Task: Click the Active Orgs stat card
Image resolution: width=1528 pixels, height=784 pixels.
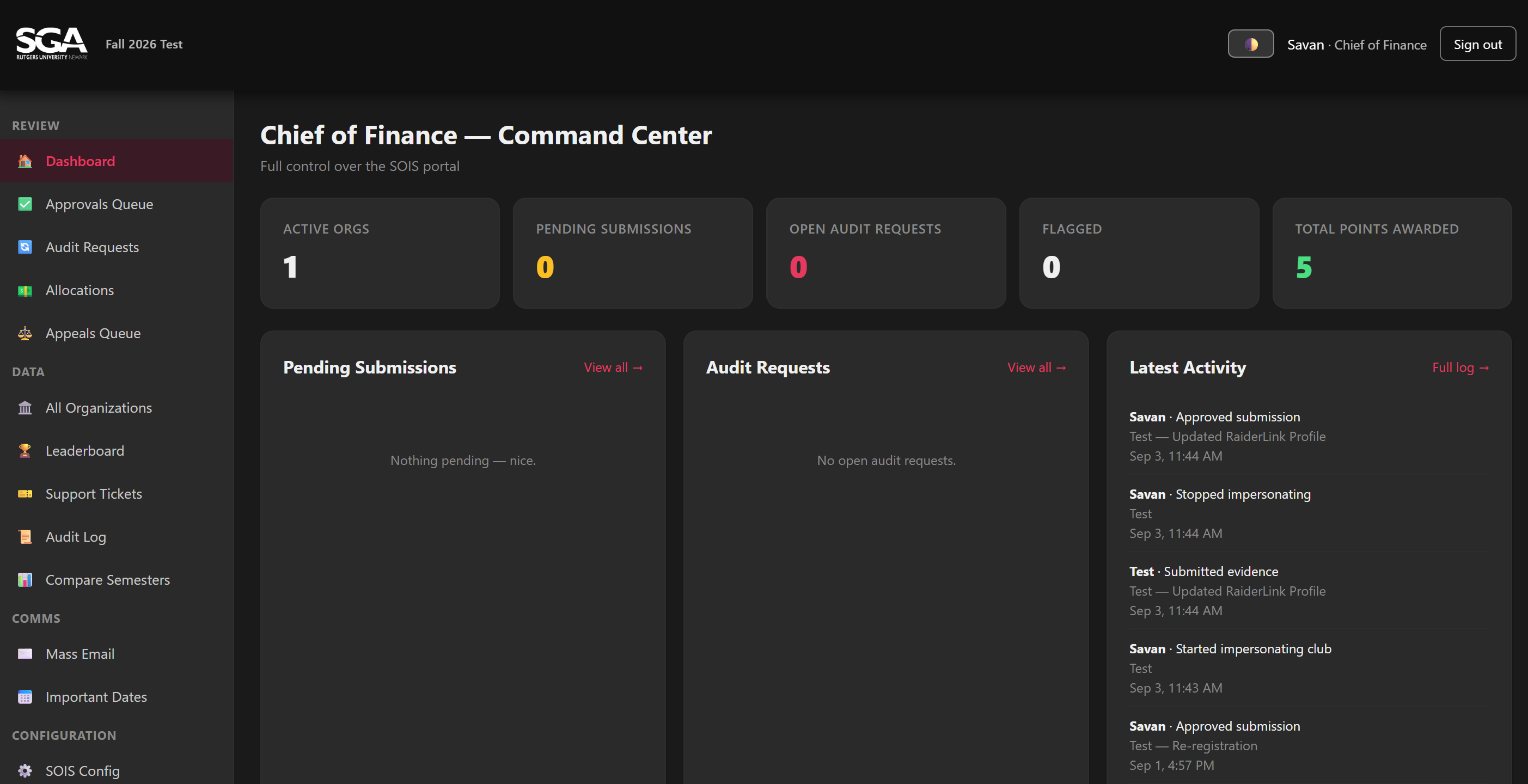Action: 380,253
